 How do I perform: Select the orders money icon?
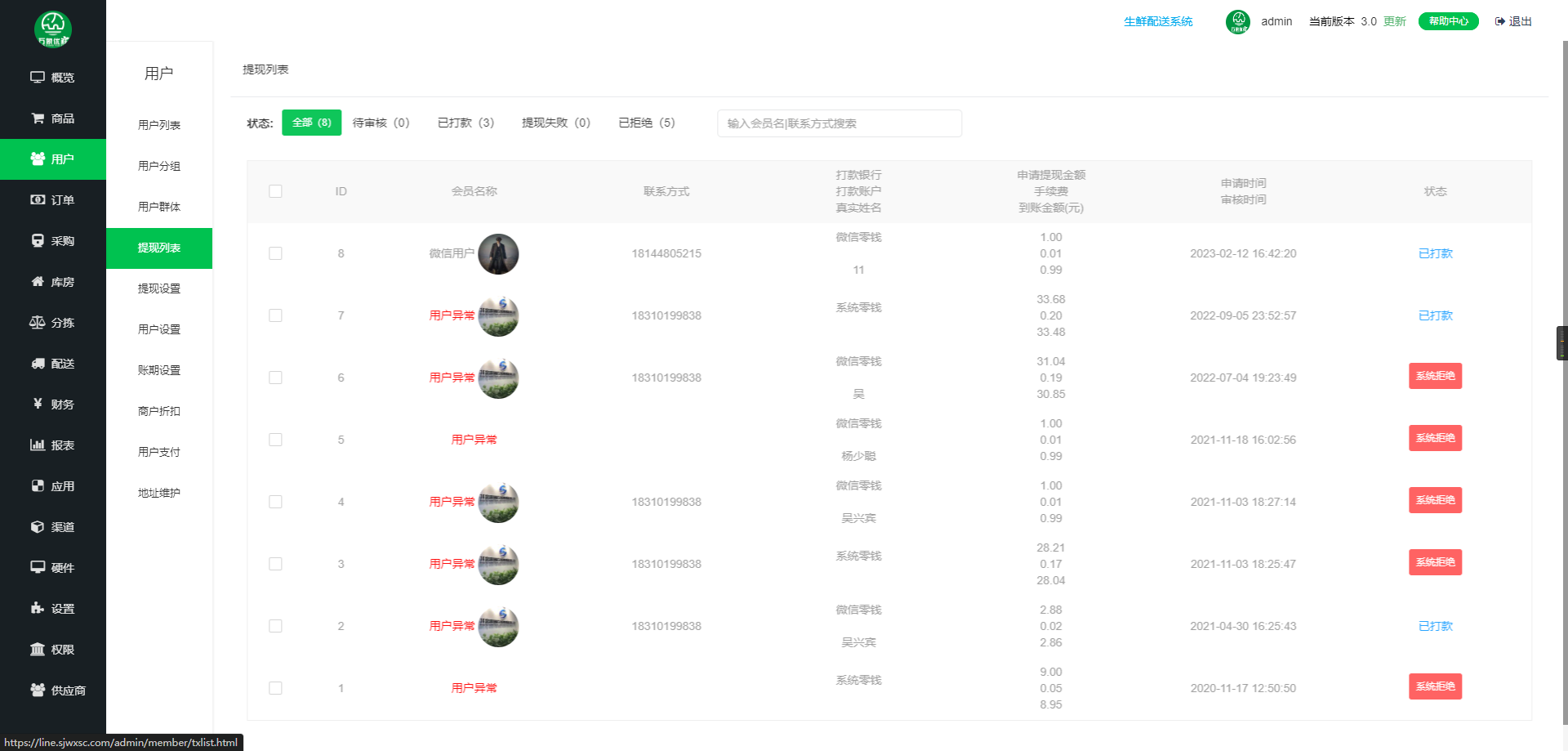[38, 200]
